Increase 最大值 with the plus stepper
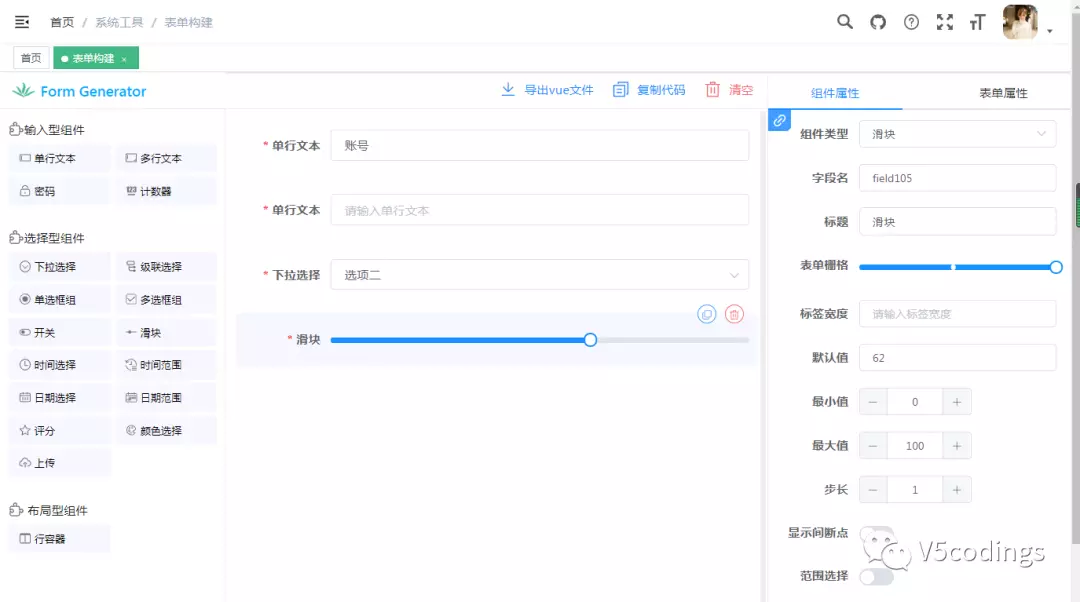This screenshot has height=602, width=1080. (957, 445)
